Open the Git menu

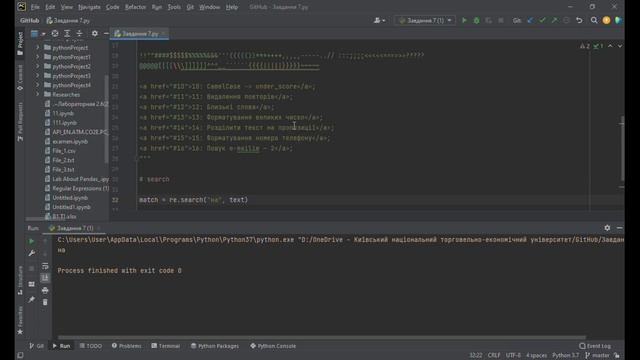pyautogui.click(x=190, y=7)
